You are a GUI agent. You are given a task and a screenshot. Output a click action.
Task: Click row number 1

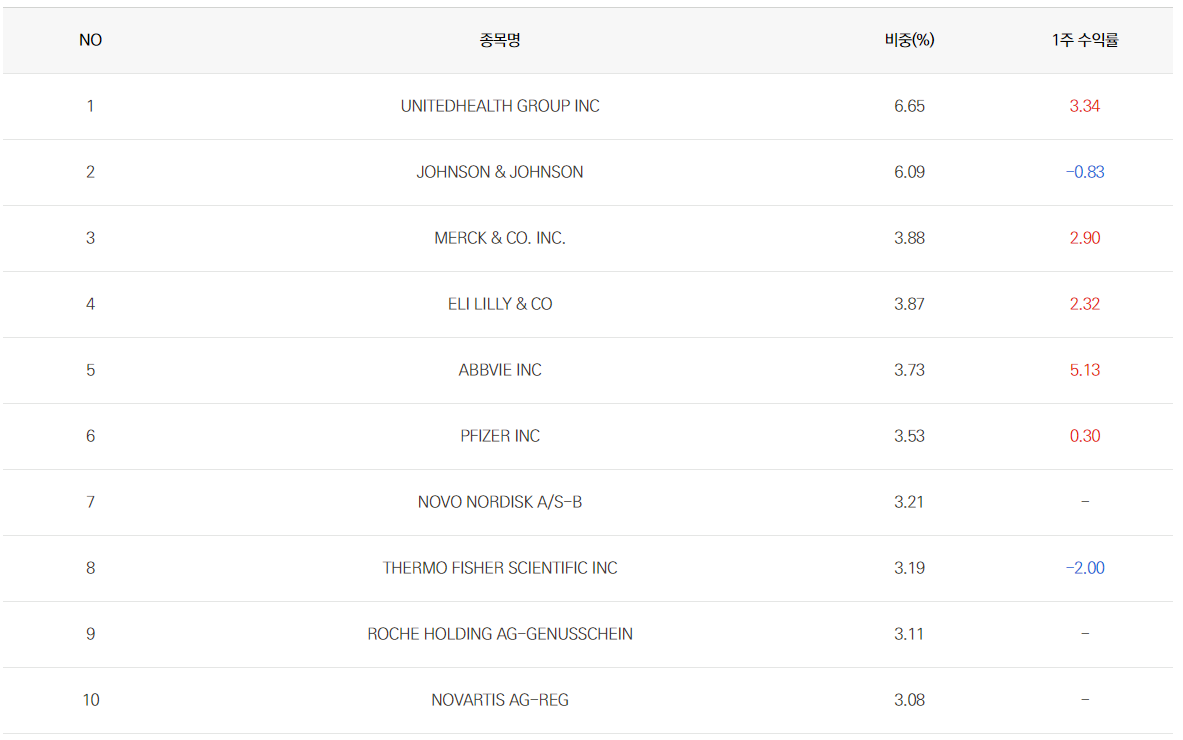coord(91,106)
